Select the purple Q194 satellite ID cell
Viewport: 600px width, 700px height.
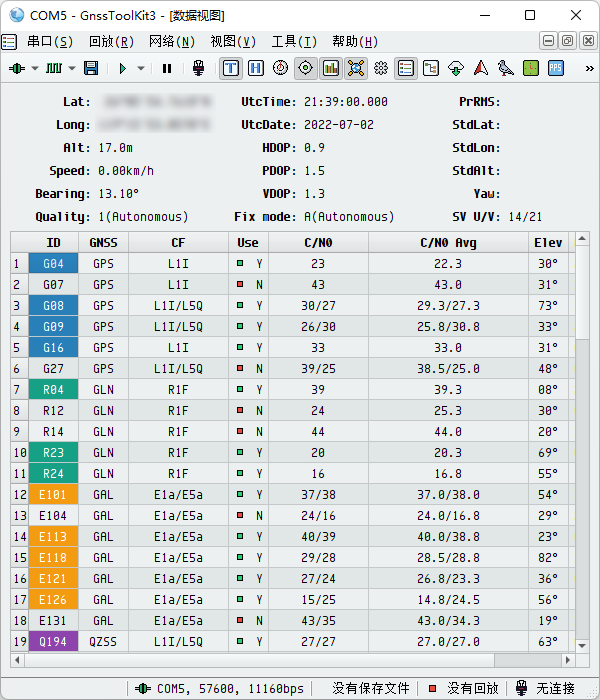point(53,641)
